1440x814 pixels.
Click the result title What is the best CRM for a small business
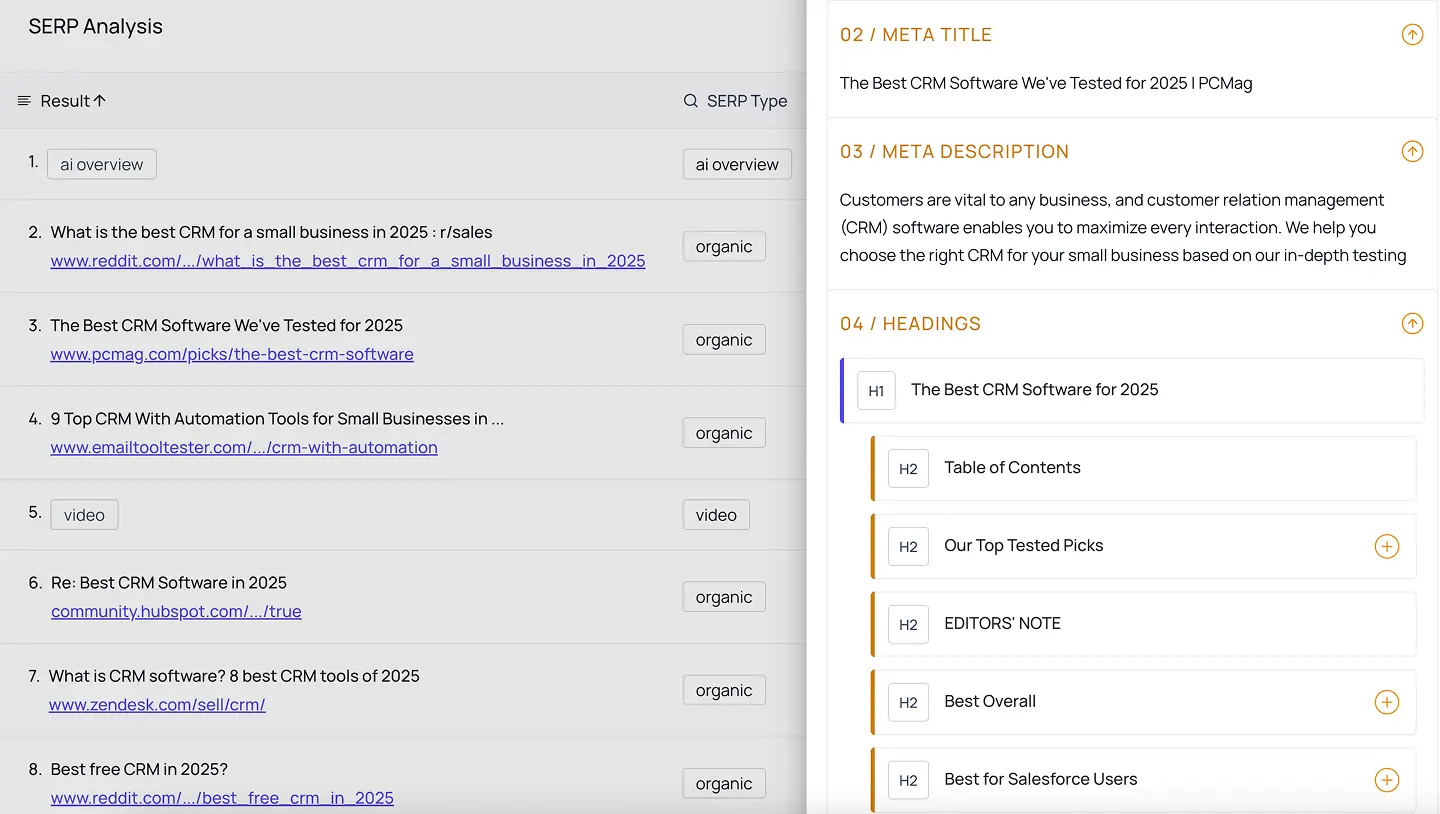pyautogui.click(x=271, y=232)
